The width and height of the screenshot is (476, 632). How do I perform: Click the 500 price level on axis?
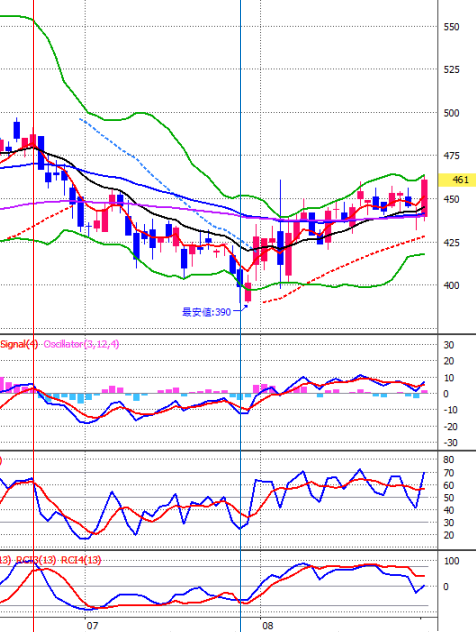click(451, 113)
